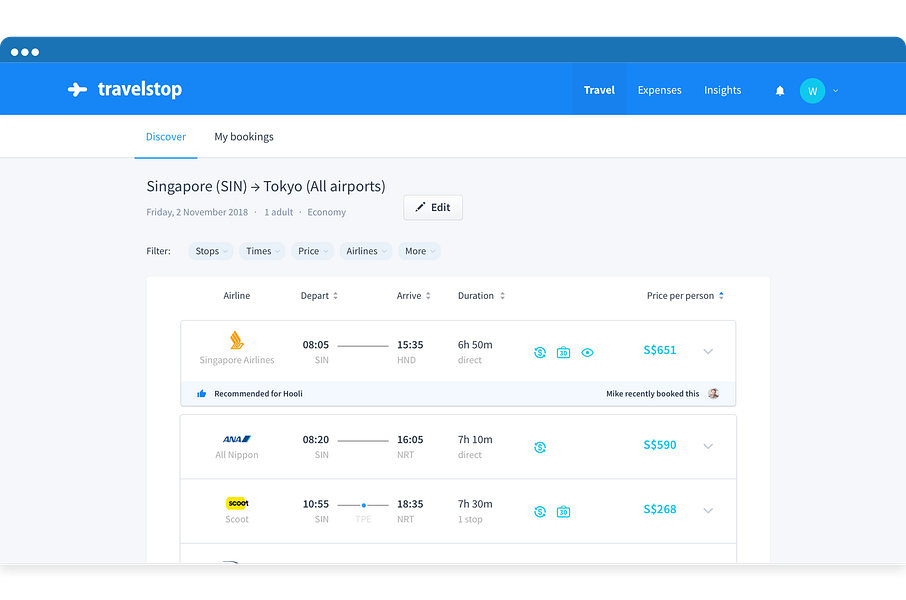Click the Recommended for Hooli thumbs-up icon

pyautogui.click(x=202, y=394)
